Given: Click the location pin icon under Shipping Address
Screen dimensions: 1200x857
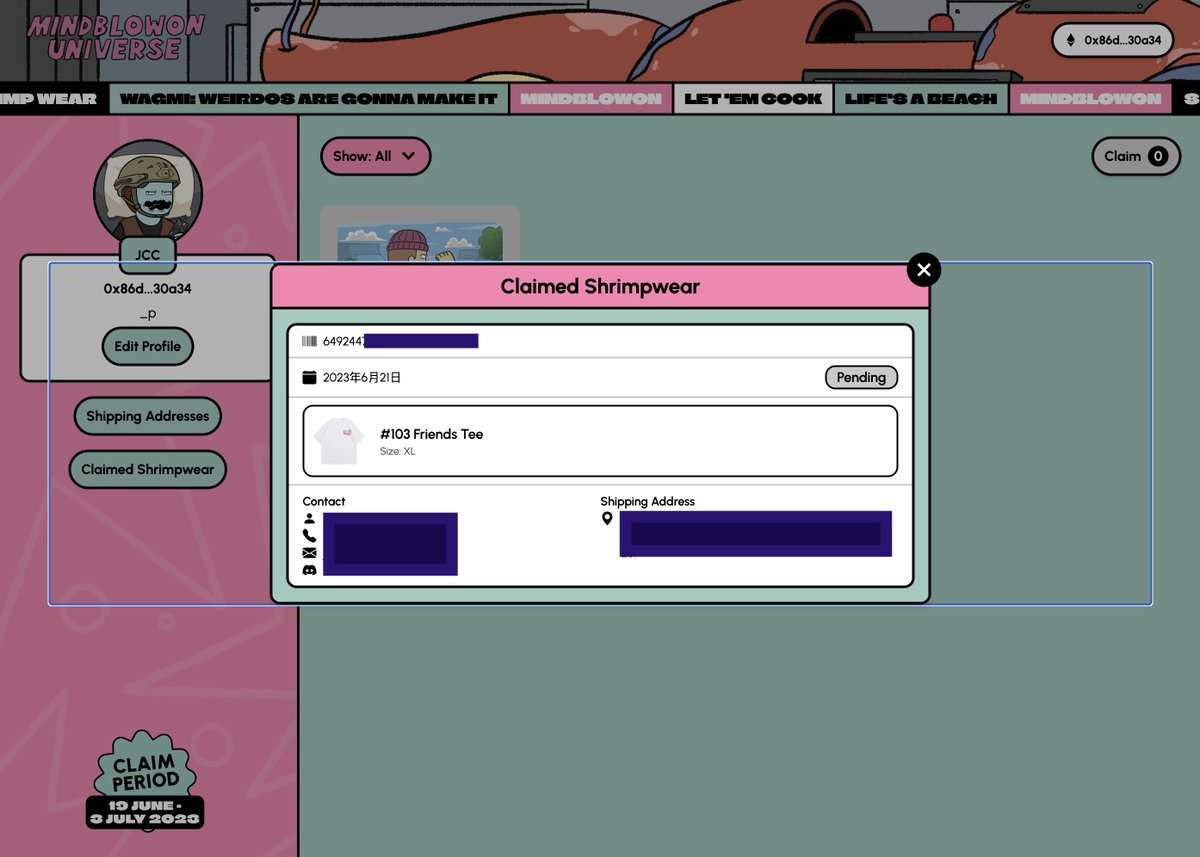Looking at the screenshot, I should (607, 519).
